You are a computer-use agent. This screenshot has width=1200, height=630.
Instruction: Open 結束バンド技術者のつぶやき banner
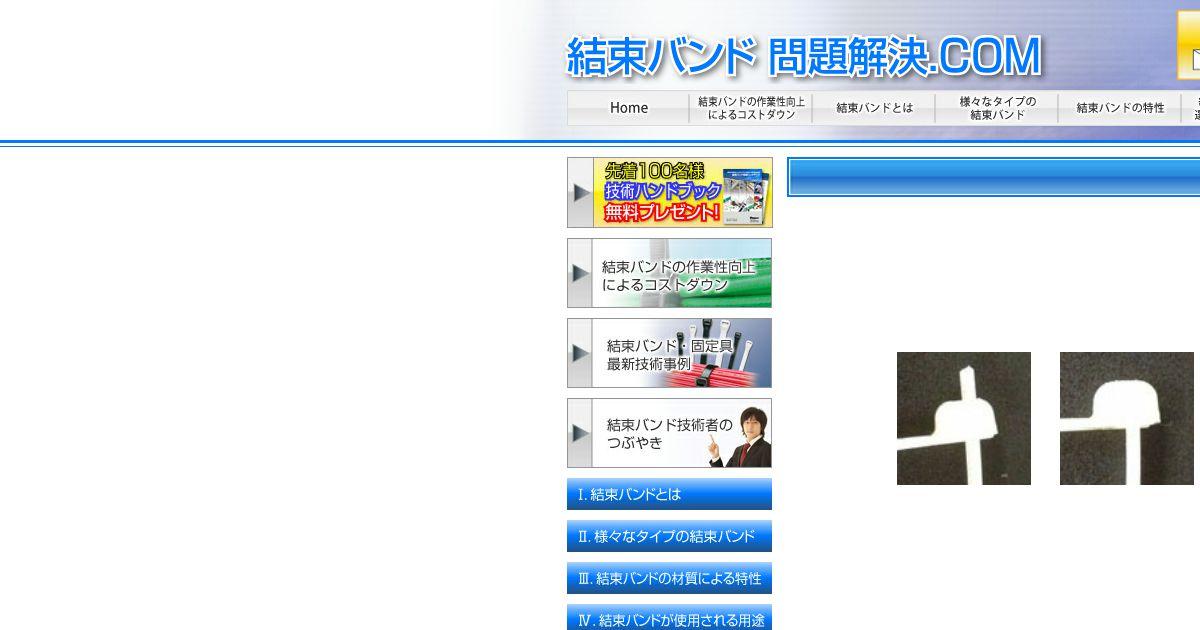(670, 433)
